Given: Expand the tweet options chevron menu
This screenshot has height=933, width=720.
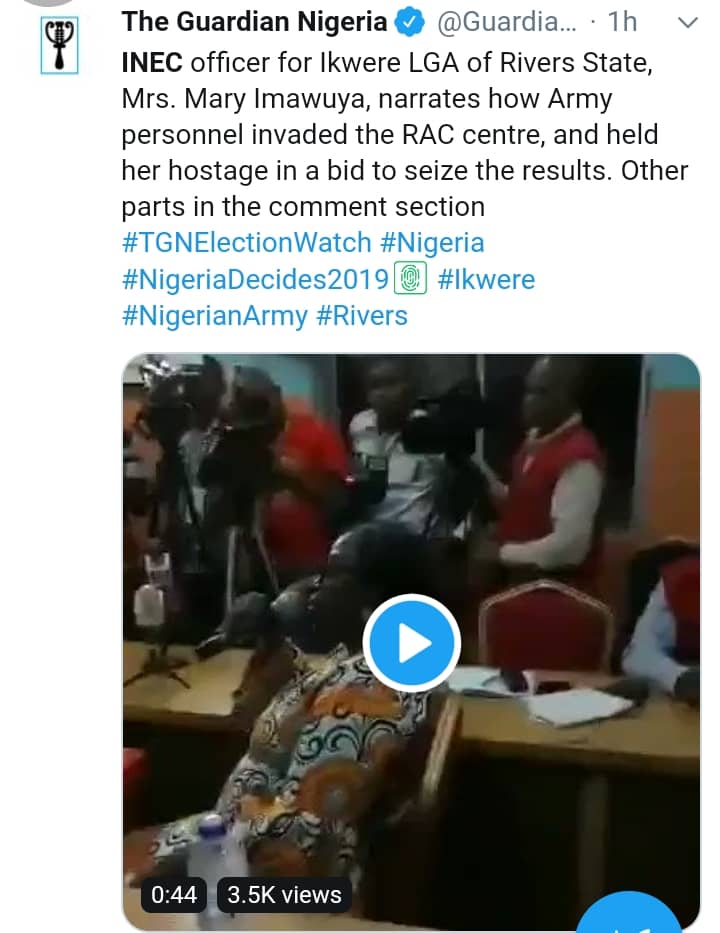Looking at the screenshot, I should [688, 22].
